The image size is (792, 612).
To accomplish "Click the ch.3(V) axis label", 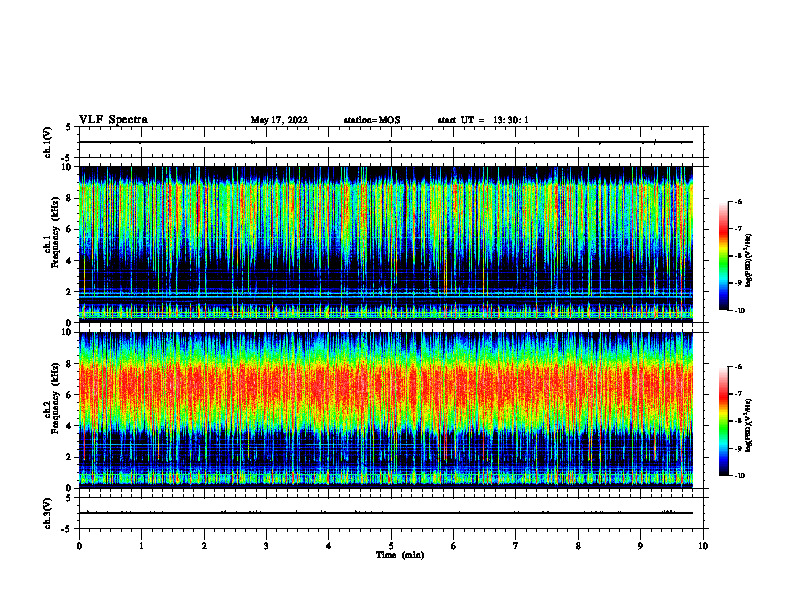I will pos(47,513).
